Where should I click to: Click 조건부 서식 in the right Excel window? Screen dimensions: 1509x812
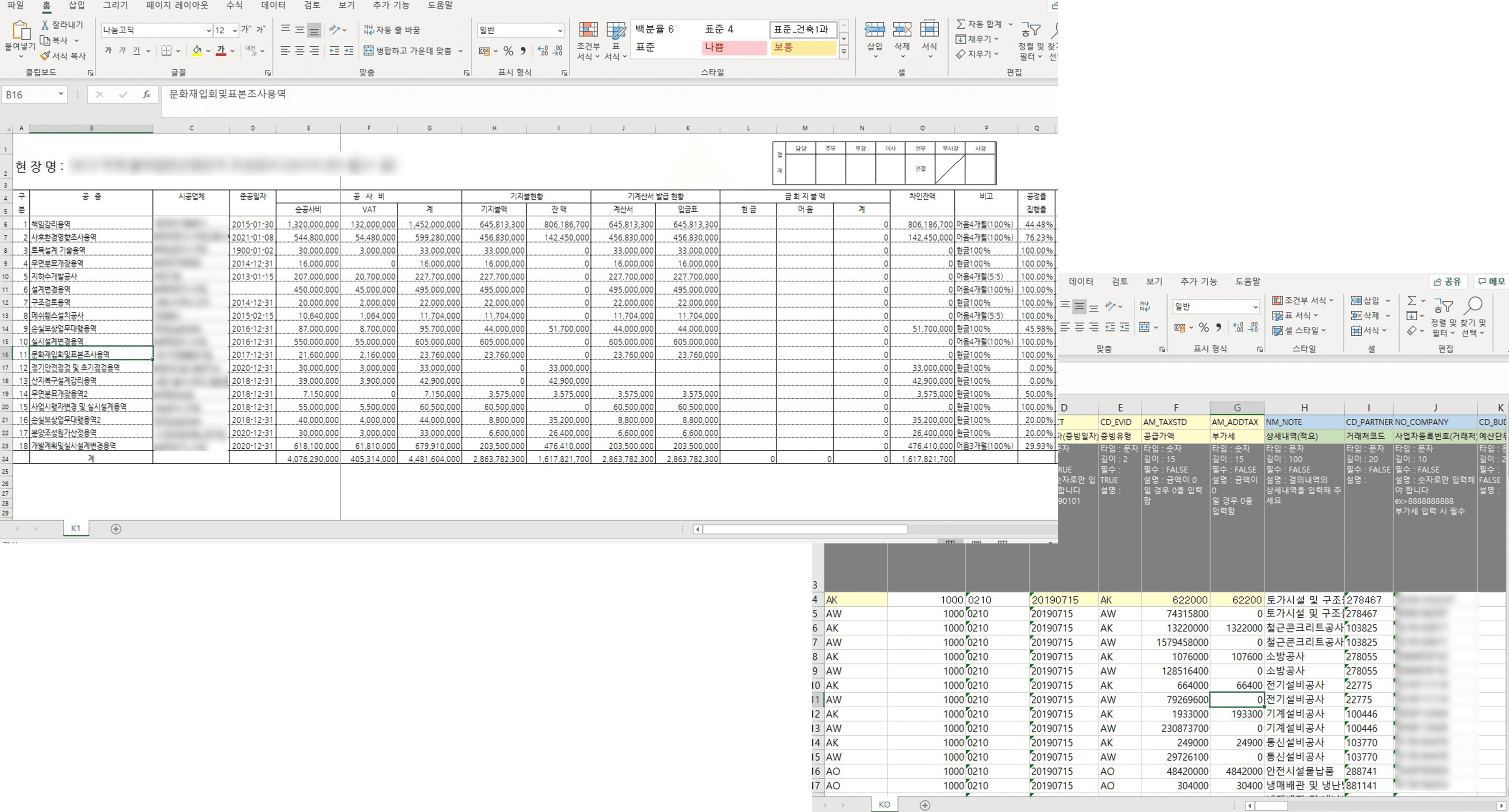[x=1303, y=300]
